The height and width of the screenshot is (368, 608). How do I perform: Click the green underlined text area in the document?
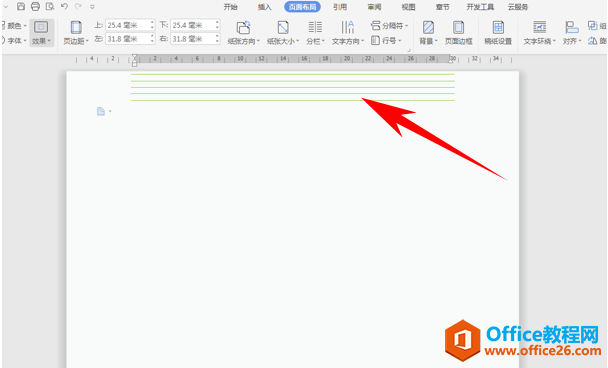tap(293, 87)
